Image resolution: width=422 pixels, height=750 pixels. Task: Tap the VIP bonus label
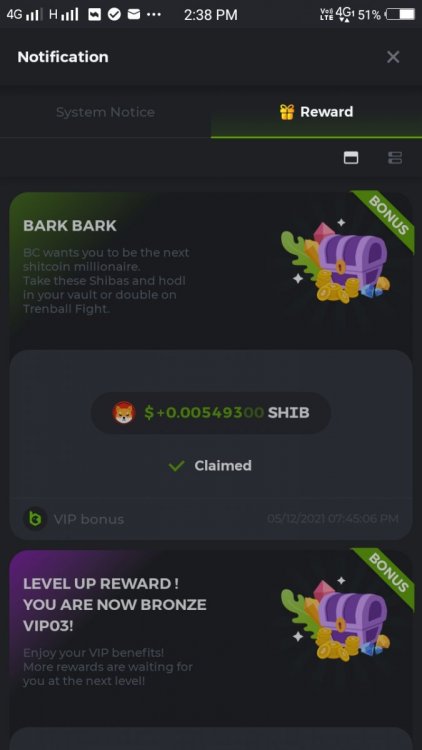89,519
